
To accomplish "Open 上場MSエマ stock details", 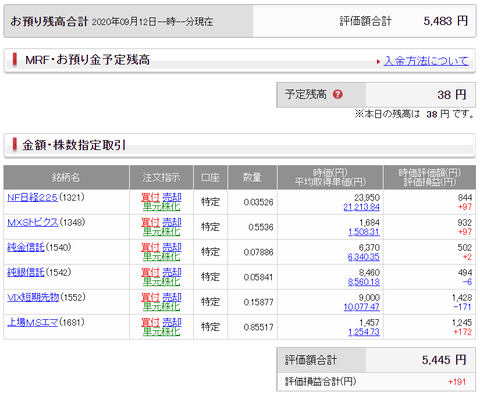I will (x=32, y=322).
